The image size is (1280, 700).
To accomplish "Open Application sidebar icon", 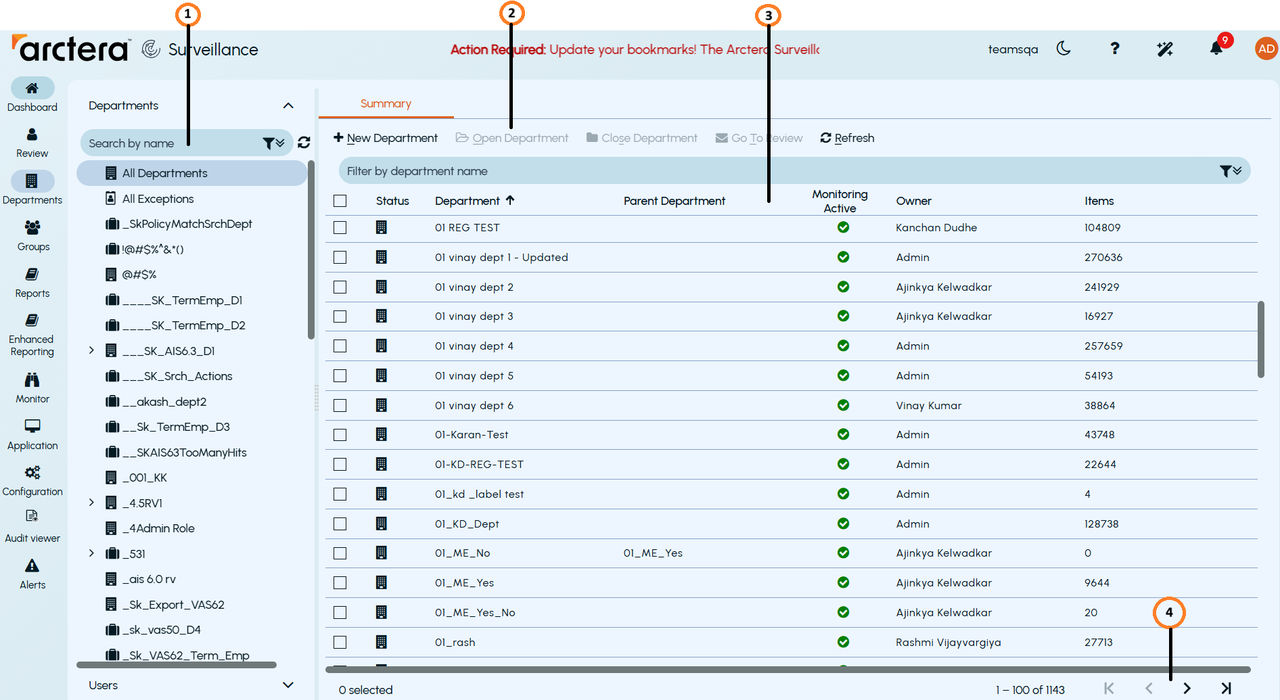I will point(32,427).
